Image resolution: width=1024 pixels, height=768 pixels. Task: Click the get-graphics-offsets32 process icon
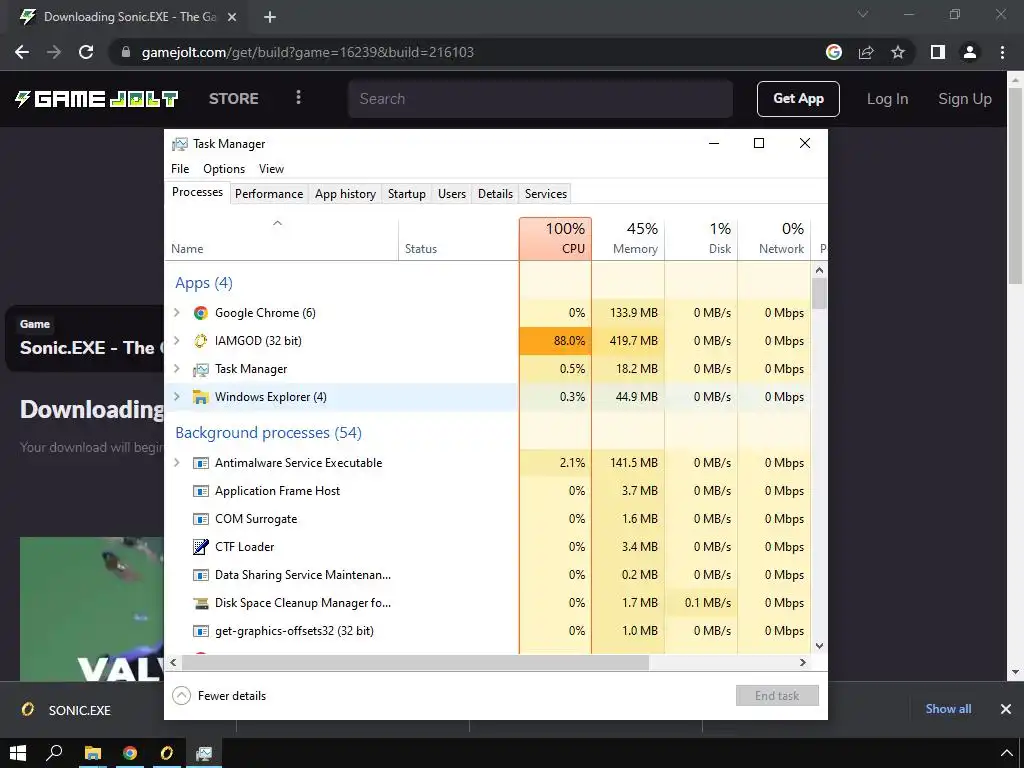click(200, 632)
